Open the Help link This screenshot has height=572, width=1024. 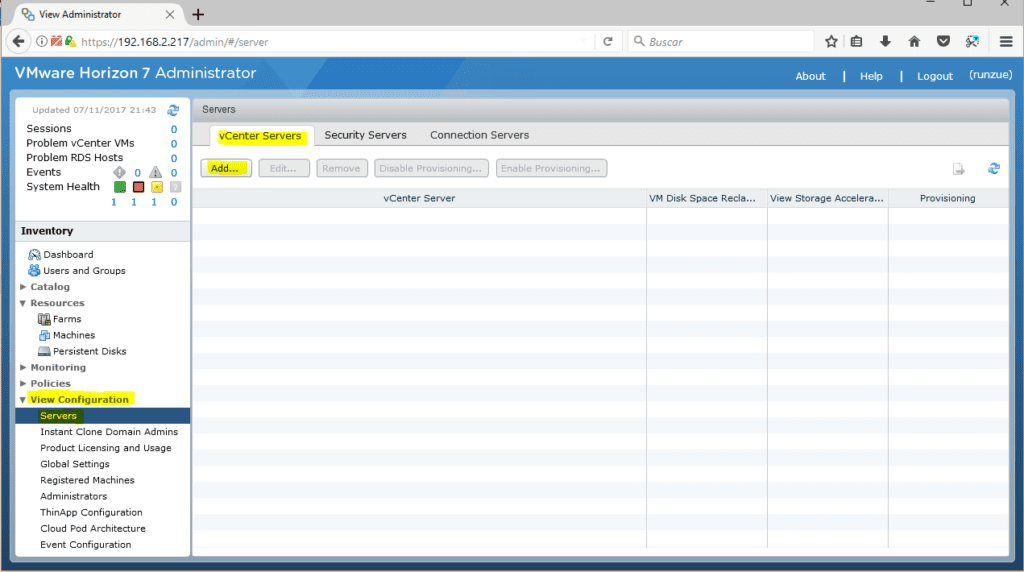[871, 76]
